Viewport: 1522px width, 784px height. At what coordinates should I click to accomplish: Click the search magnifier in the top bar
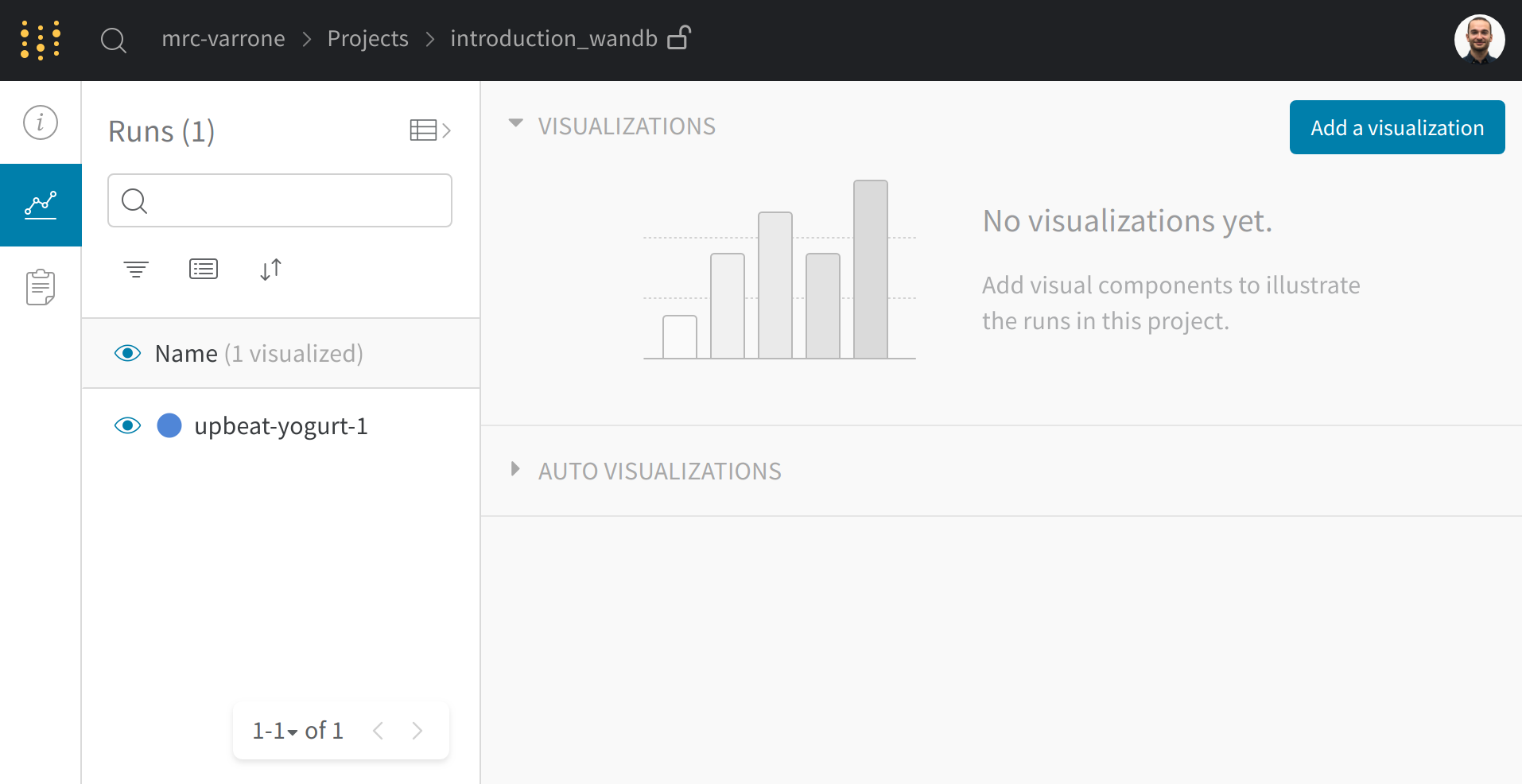114,40
